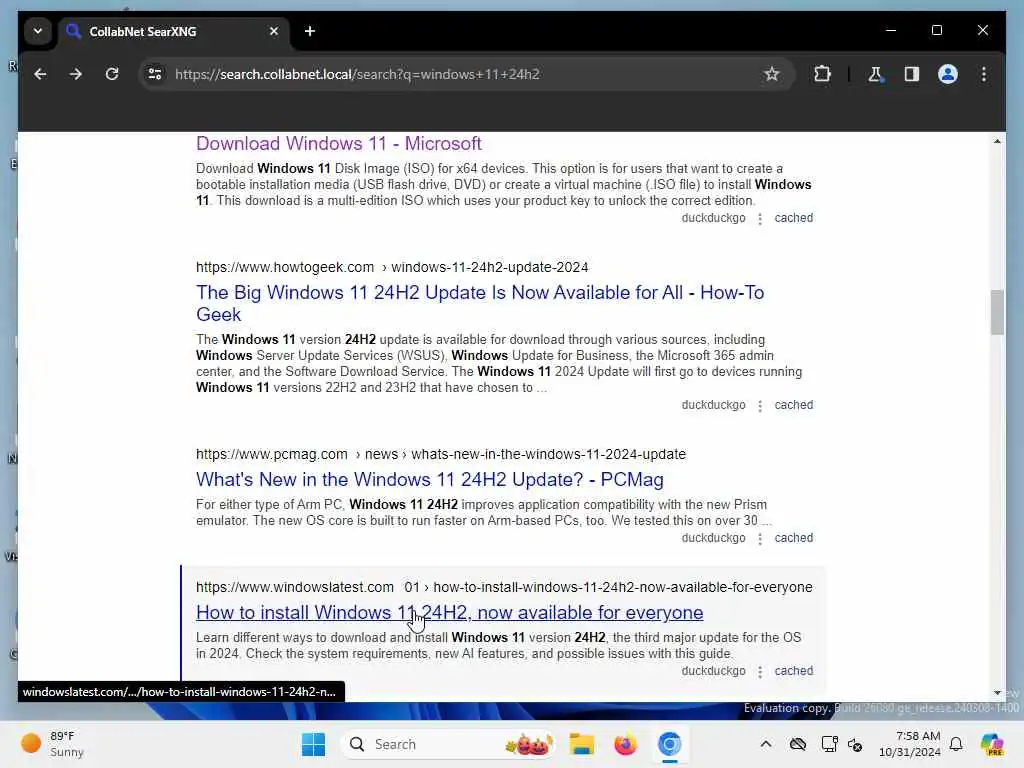The height and width of the screenshot is (768, 1024).
Task: Go back to the previous page
Action: click(40, 74)
